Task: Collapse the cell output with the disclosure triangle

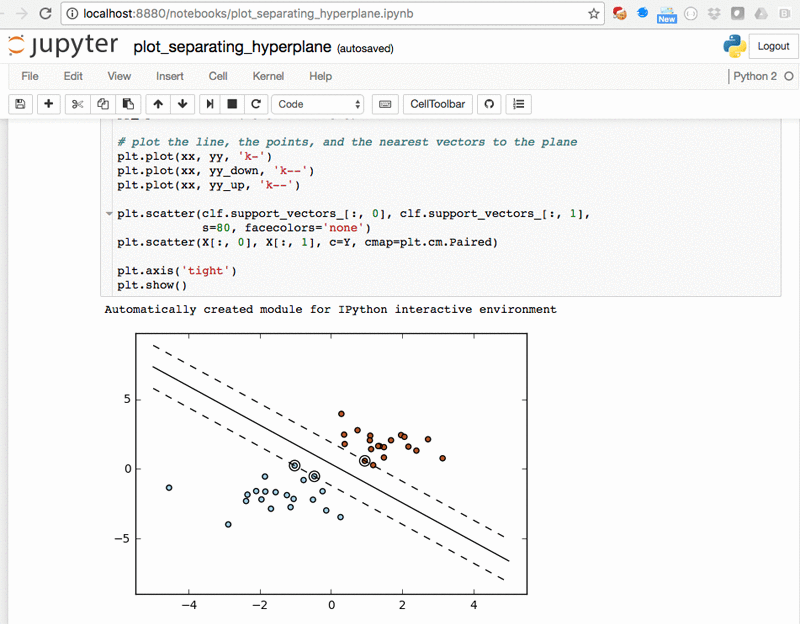Action: (108, 213)
